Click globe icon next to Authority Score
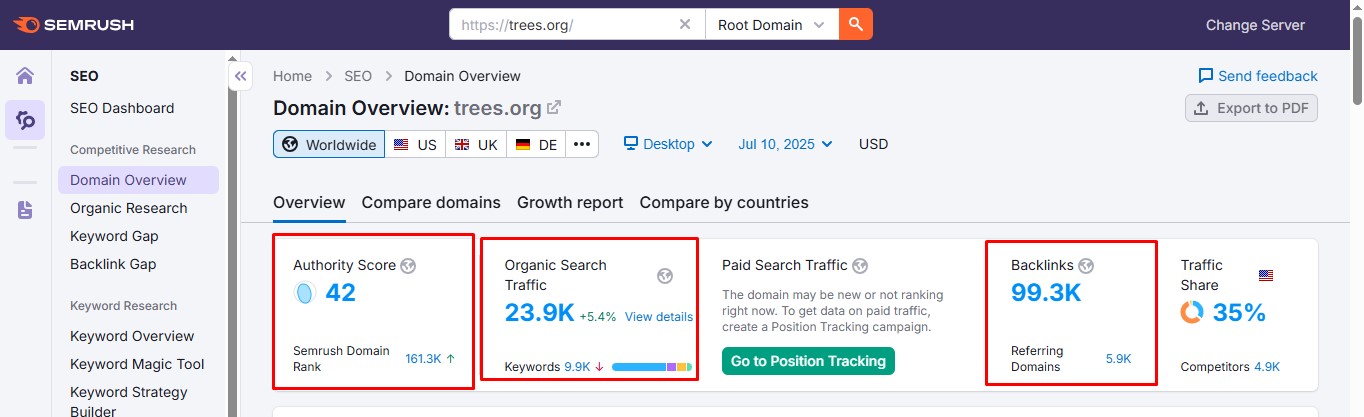This screenshot has height=417, width=1364. [x=407, y=266]
